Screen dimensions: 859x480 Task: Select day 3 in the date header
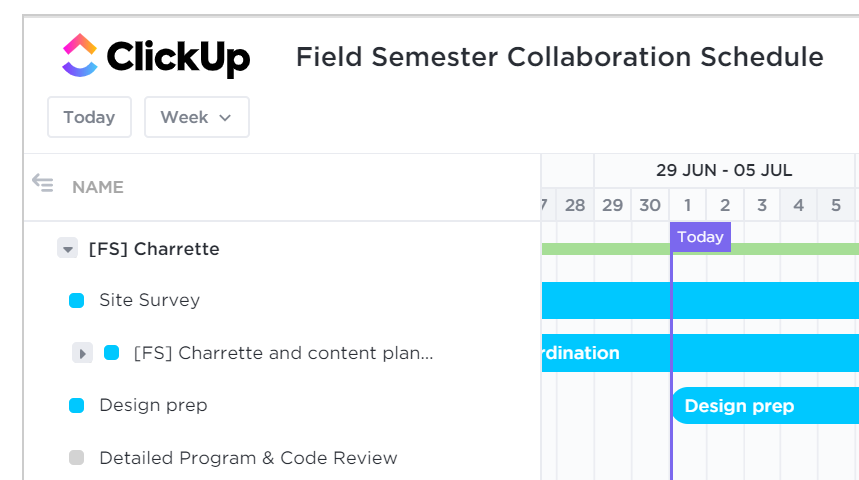[x=762, y=205]
